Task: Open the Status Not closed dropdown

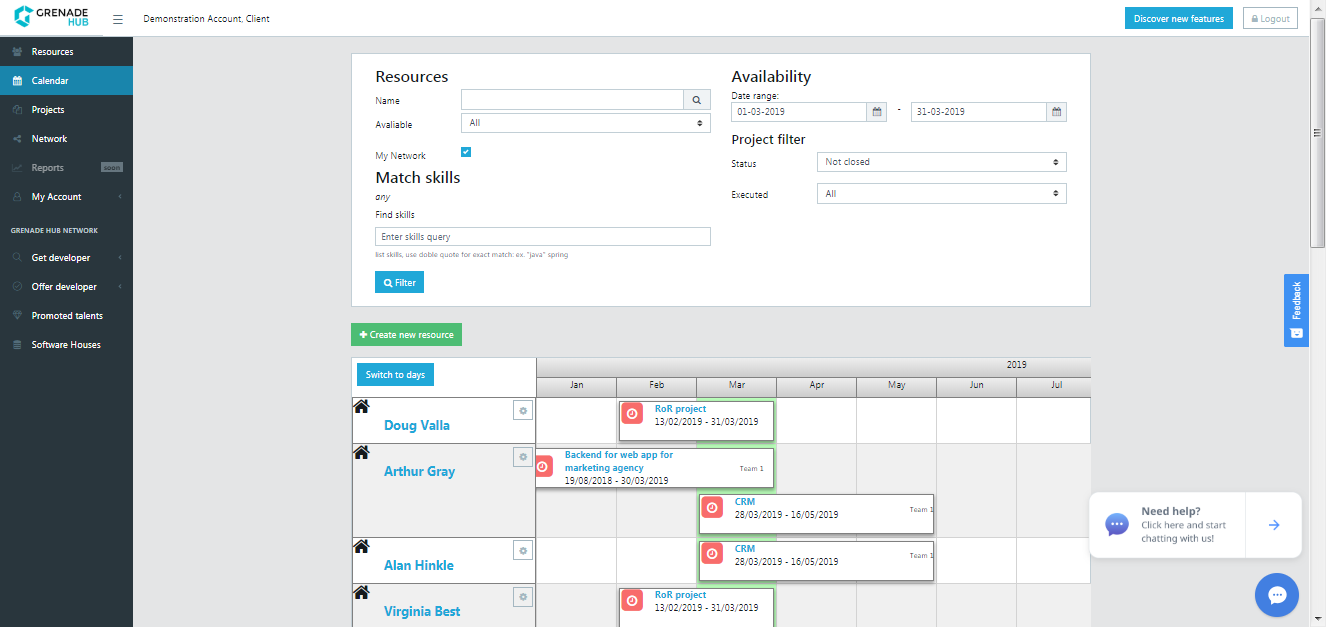Action: point(942,162)
